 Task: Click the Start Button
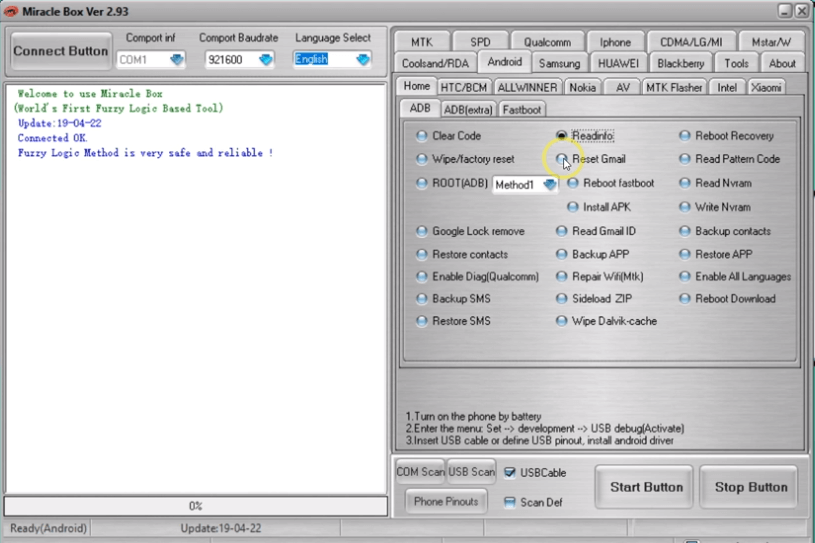click(x=646, y=487)
